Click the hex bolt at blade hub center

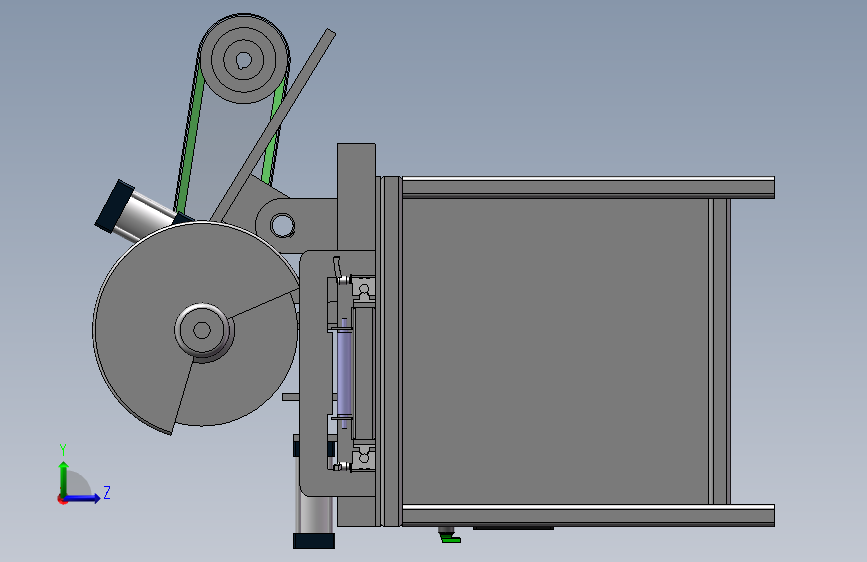coord(202,330)
